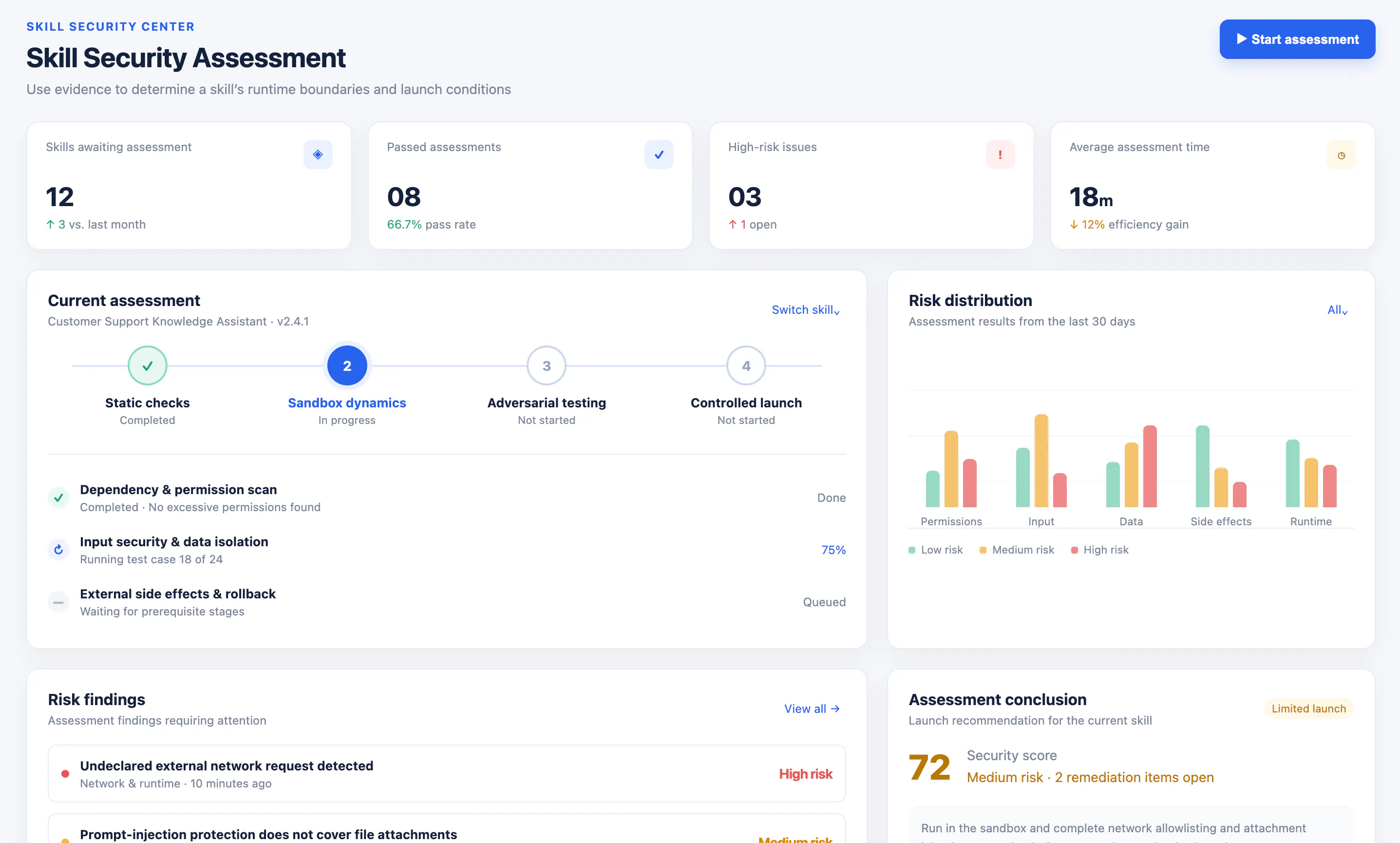1400x843 pixels.
Task: Click the refresh icon for Input security & data isolation
Action: [x=58, y=550]
